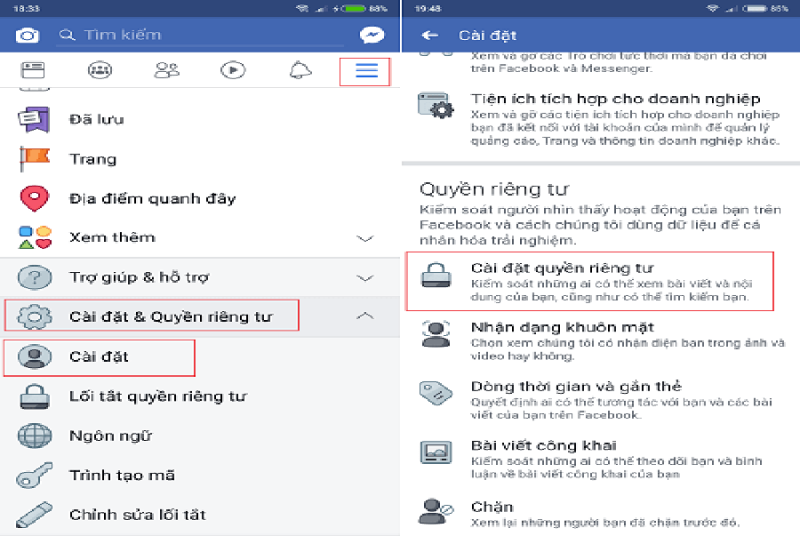The image size is (800, 536).
Task: Tap the Chỉnh sửa lối tắt pencil icon
Action: click(x=34, y=515)
